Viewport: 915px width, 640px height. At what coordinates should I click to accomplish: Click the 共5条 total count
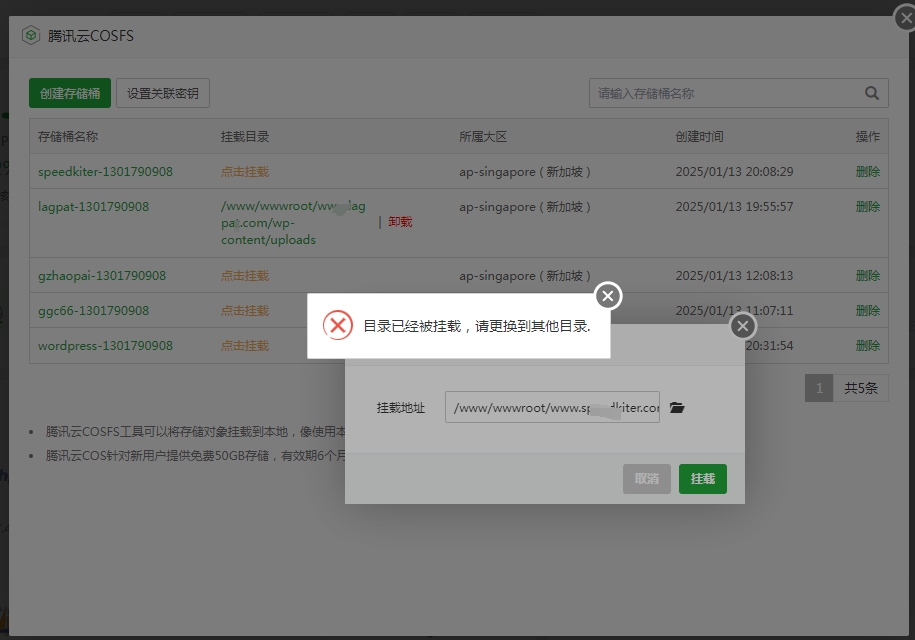click(x=861, y=388)
